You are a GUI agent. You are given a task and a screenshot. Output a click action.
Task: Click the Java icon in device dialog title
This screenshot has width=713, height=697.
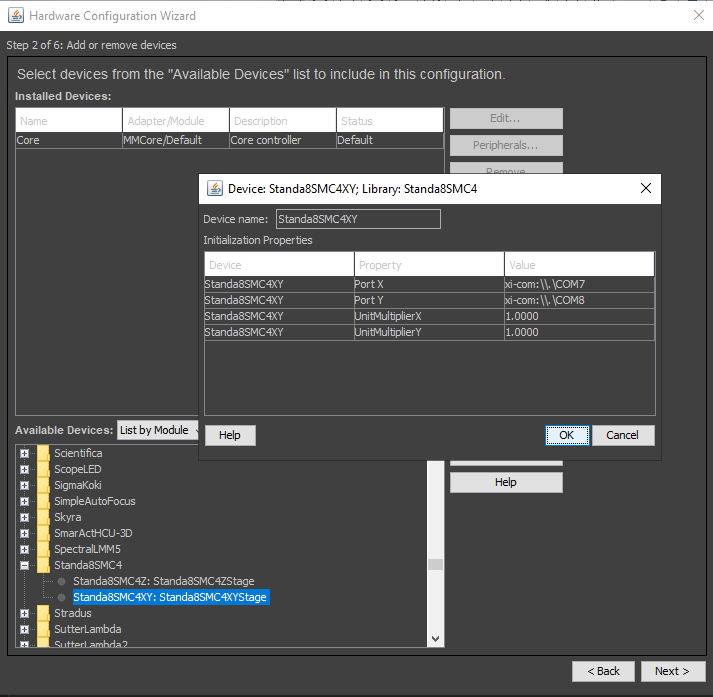point(214,188)
